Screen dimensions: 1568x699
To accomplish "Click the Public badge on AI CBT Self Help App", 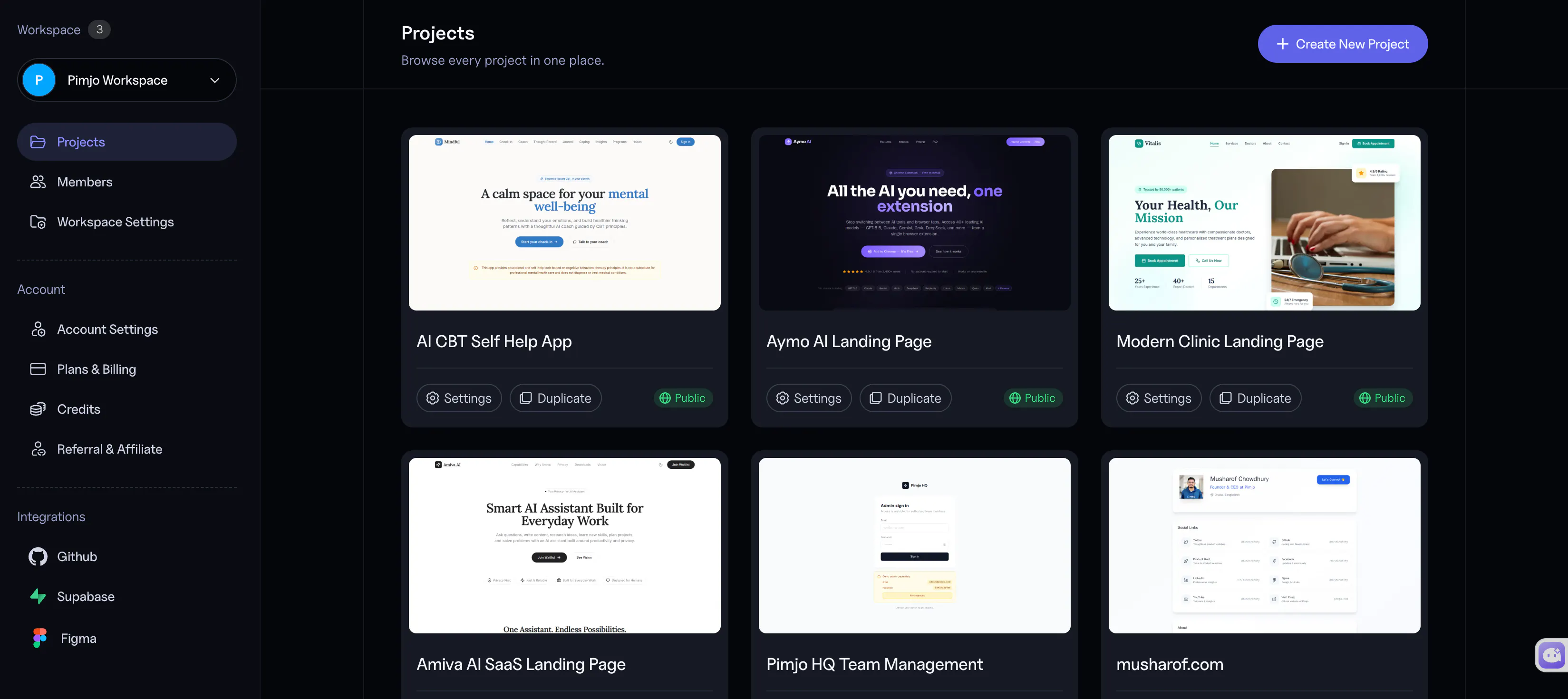I will click(x=683, y=398).
